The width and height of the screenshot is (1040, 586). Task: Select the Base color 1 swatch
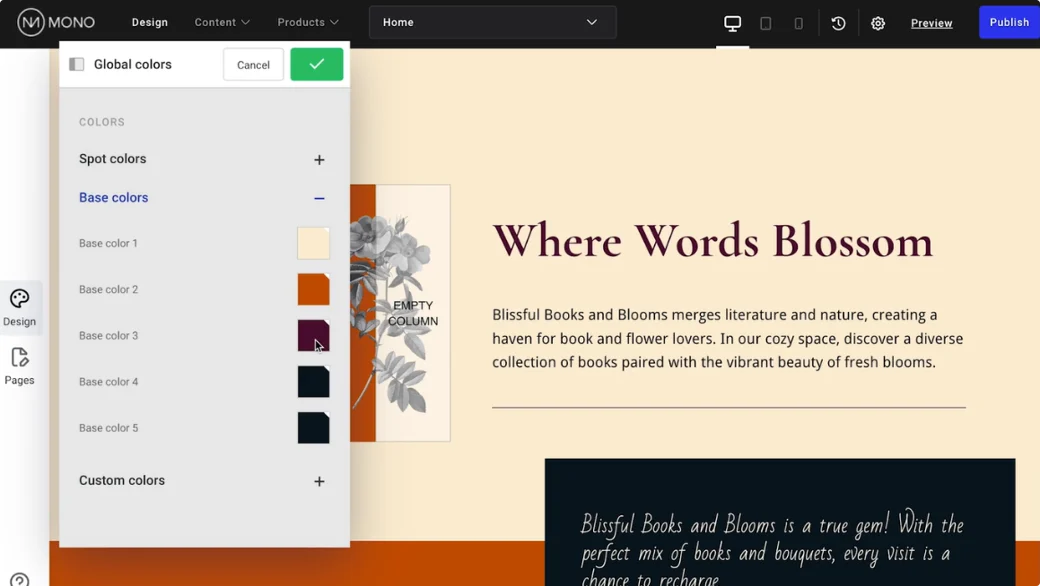coord(313,243)
